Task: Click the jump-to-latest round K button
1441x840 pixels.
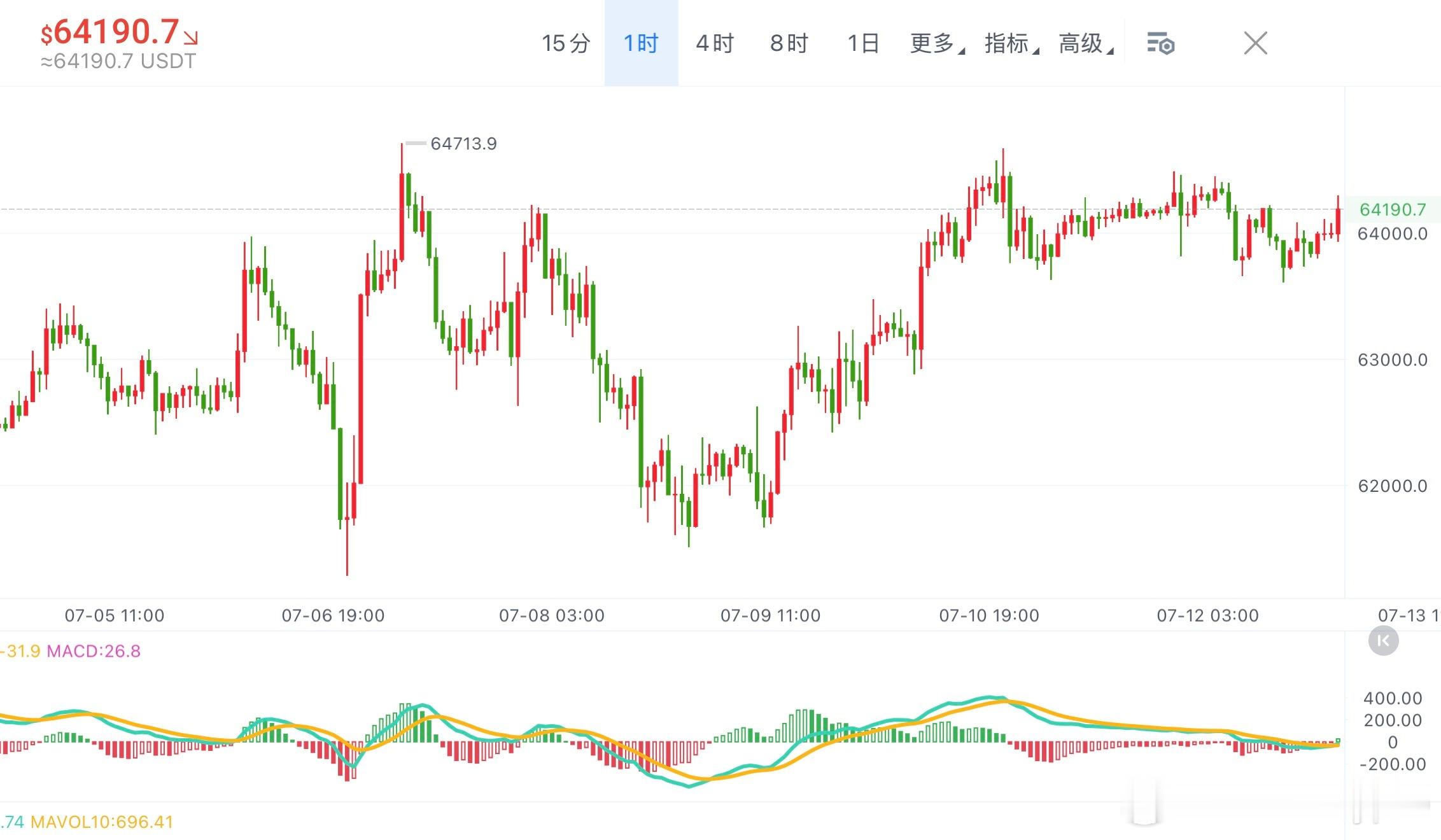Action: pyautogui.click(x=1383, y=640)
